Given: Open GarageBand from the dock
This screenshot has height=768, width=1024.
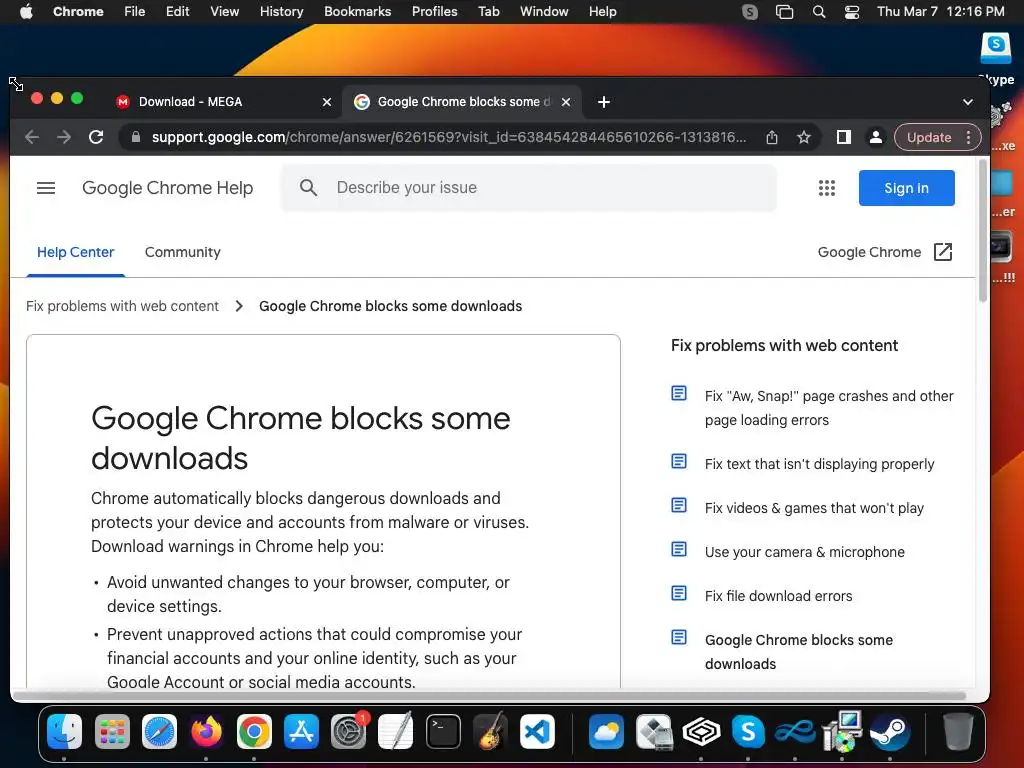Looking at the screenshot, I should coord(490,732).
